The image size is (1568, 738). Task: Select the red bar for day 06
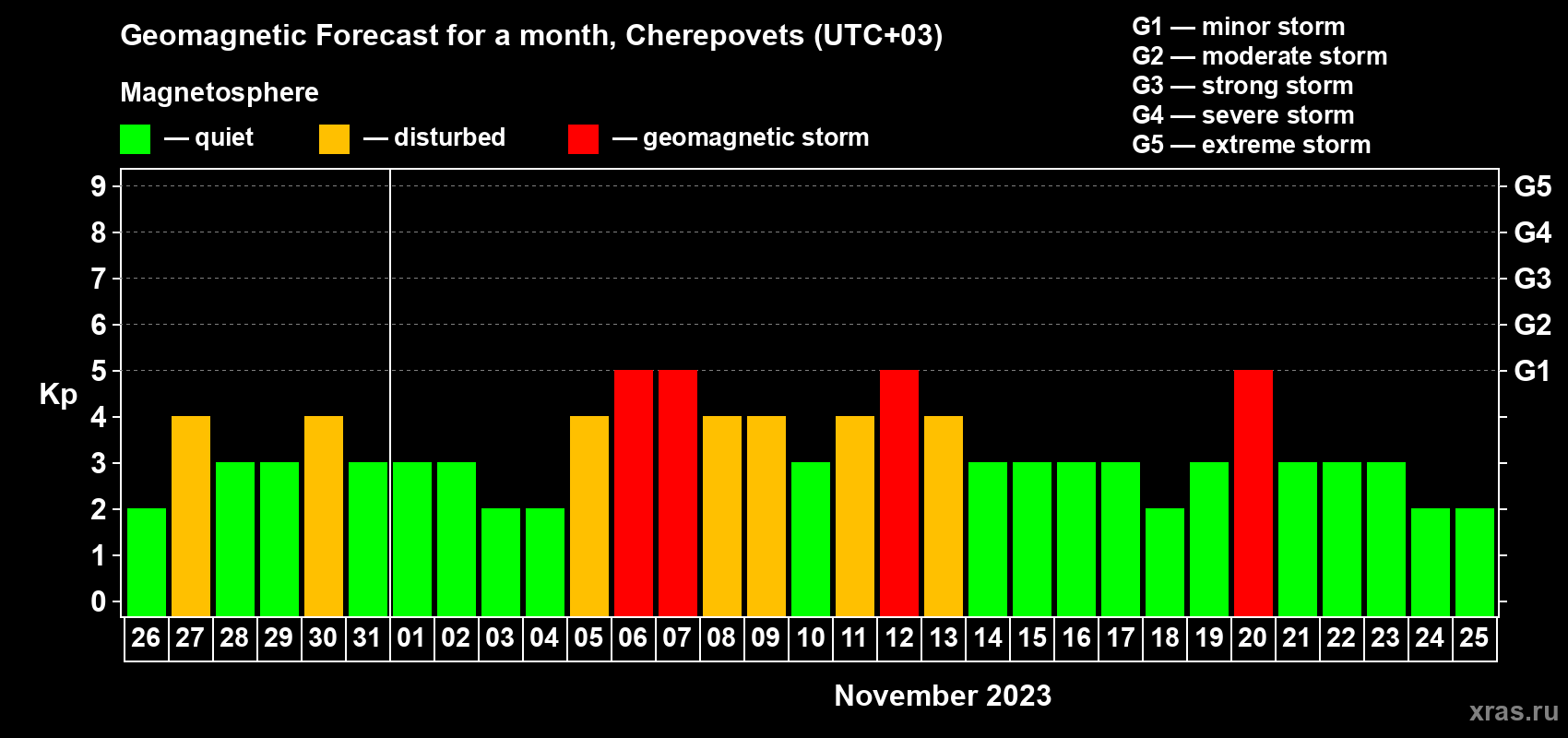point(634,493)
